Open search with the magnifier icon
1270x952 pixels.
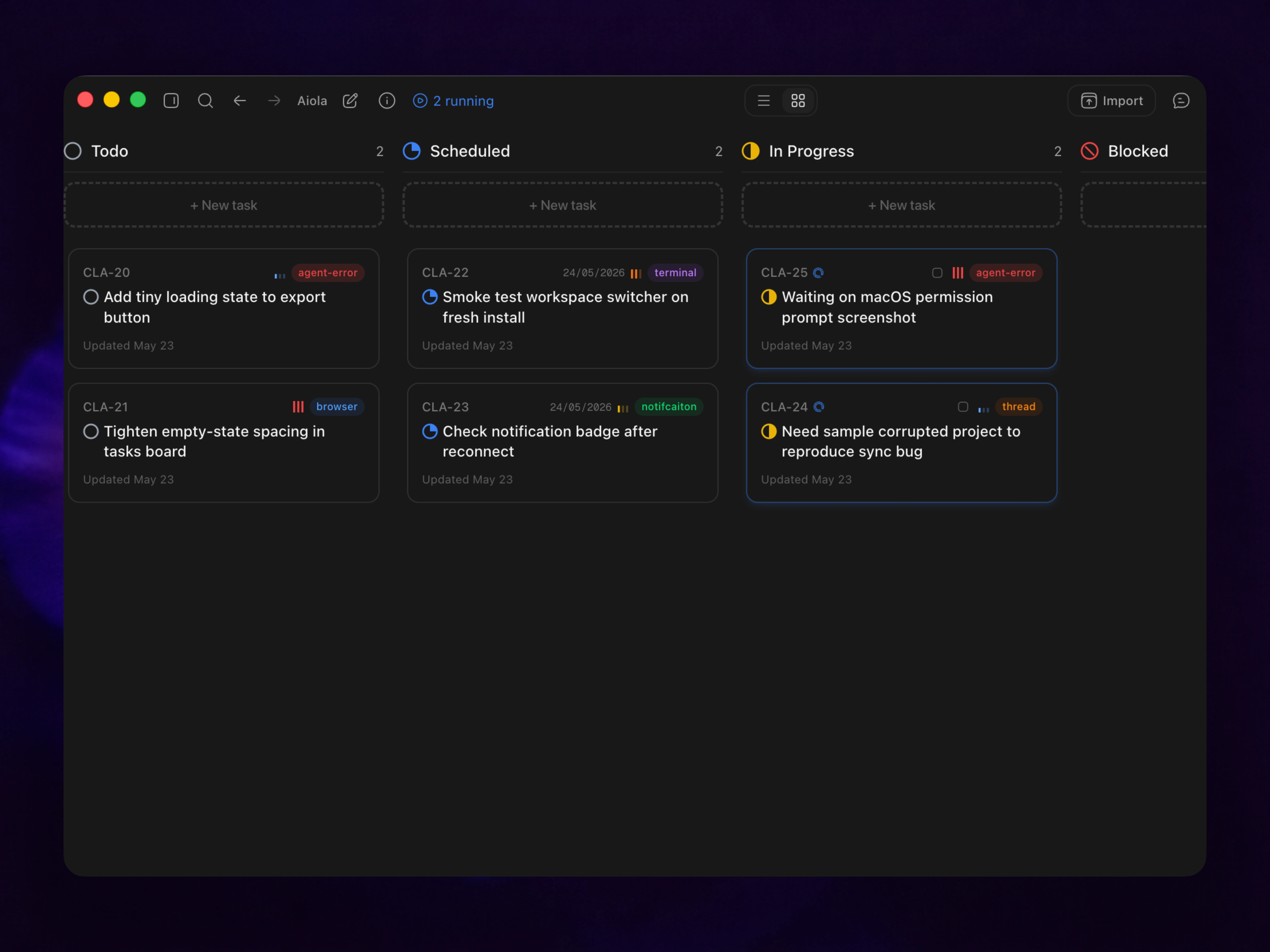pos(205,101)
